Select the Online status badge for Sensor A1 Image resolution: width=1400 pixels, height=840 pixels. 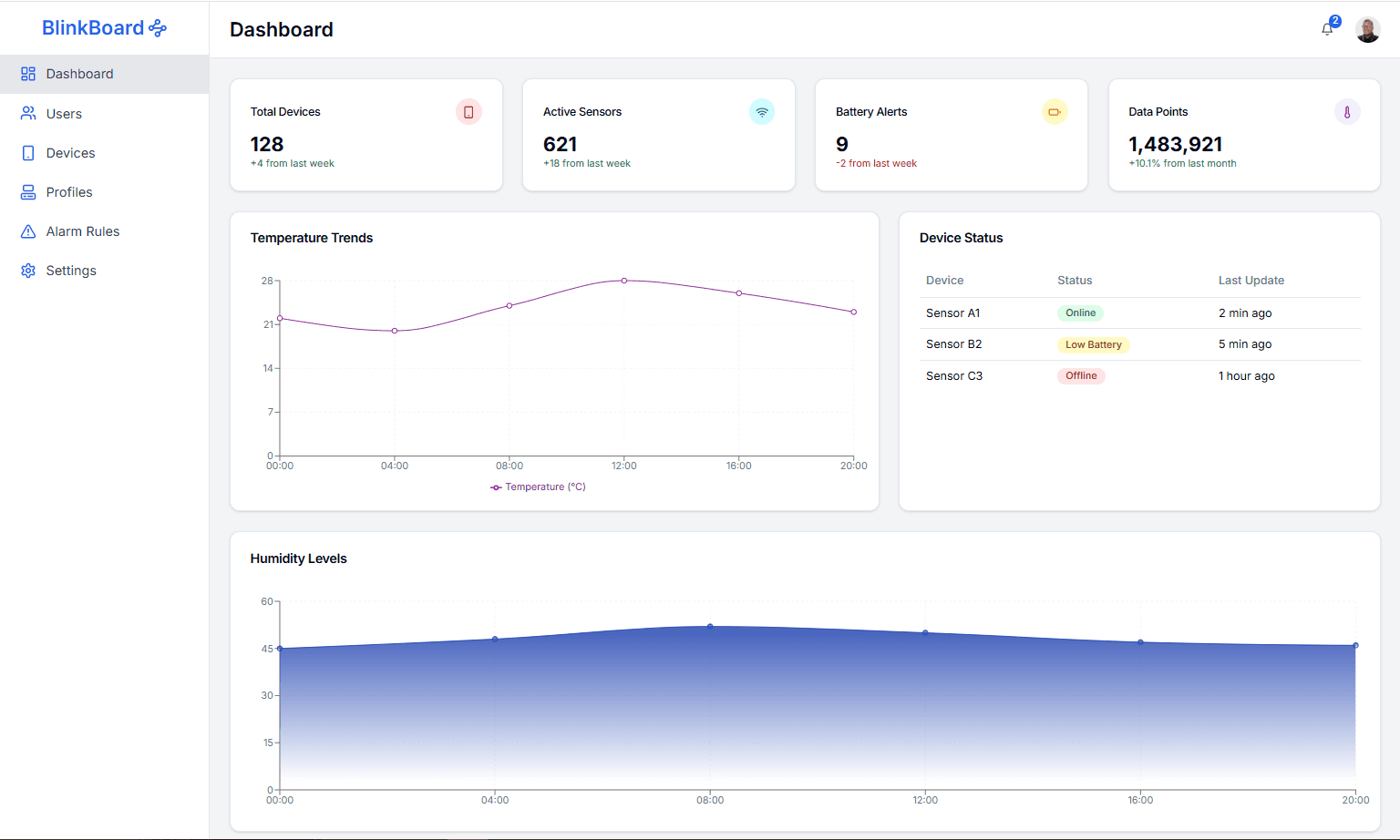tap(1080, 312)
